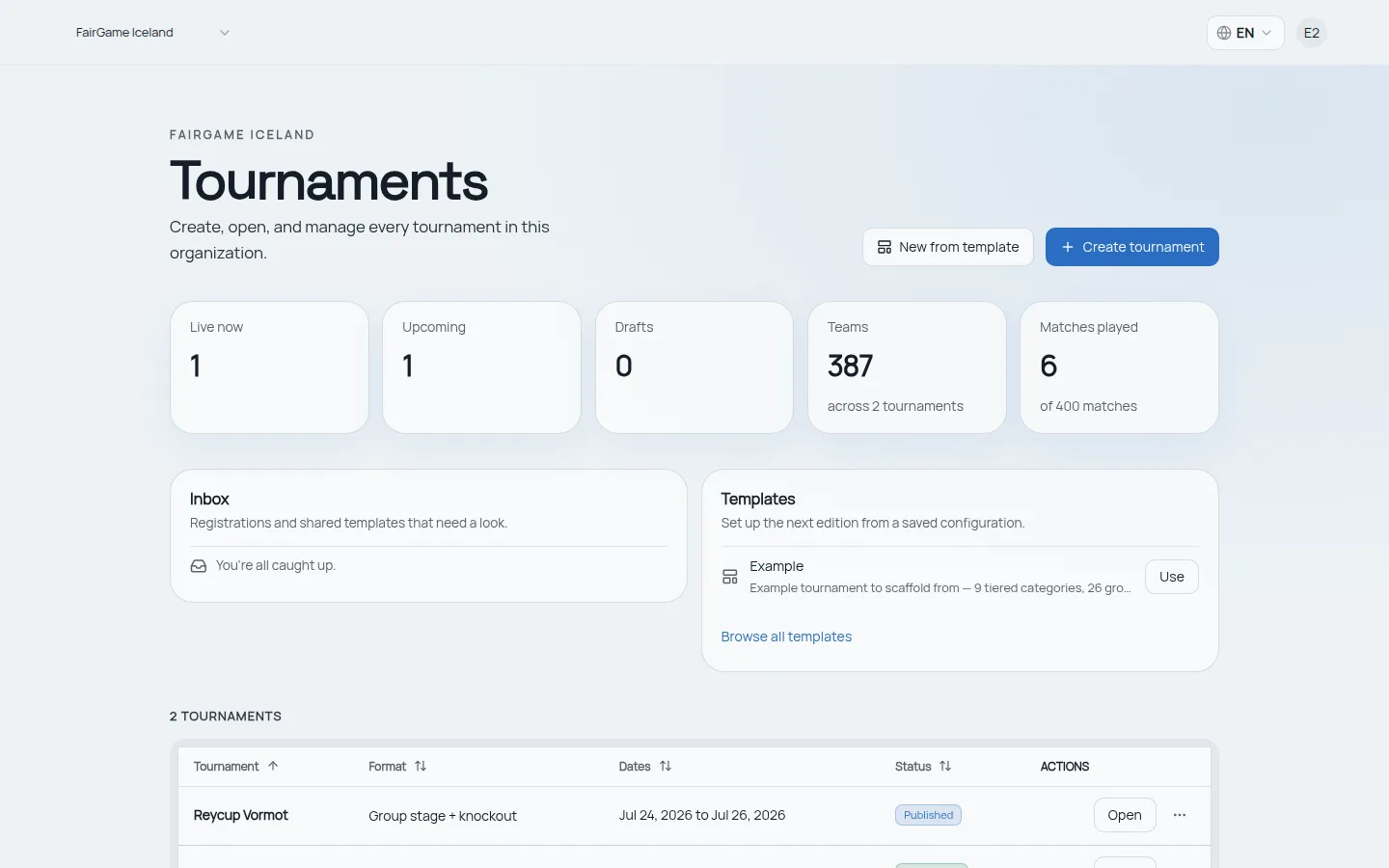The image size is (1389, 868).
Task: Open the Upcoming stat card
Action: click(x=481, y=367)
